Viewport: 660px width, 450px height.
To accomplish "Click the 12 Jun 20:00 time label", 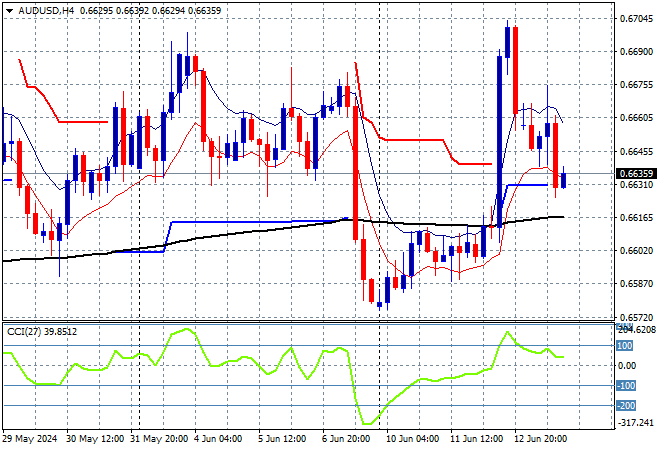I will (540, 439).
